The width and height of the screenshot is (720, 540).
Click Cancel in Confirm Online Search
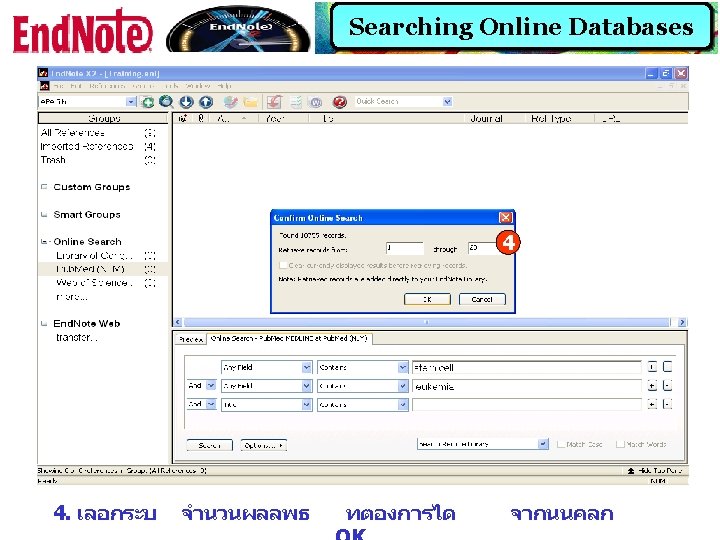(x=482, y=299)
